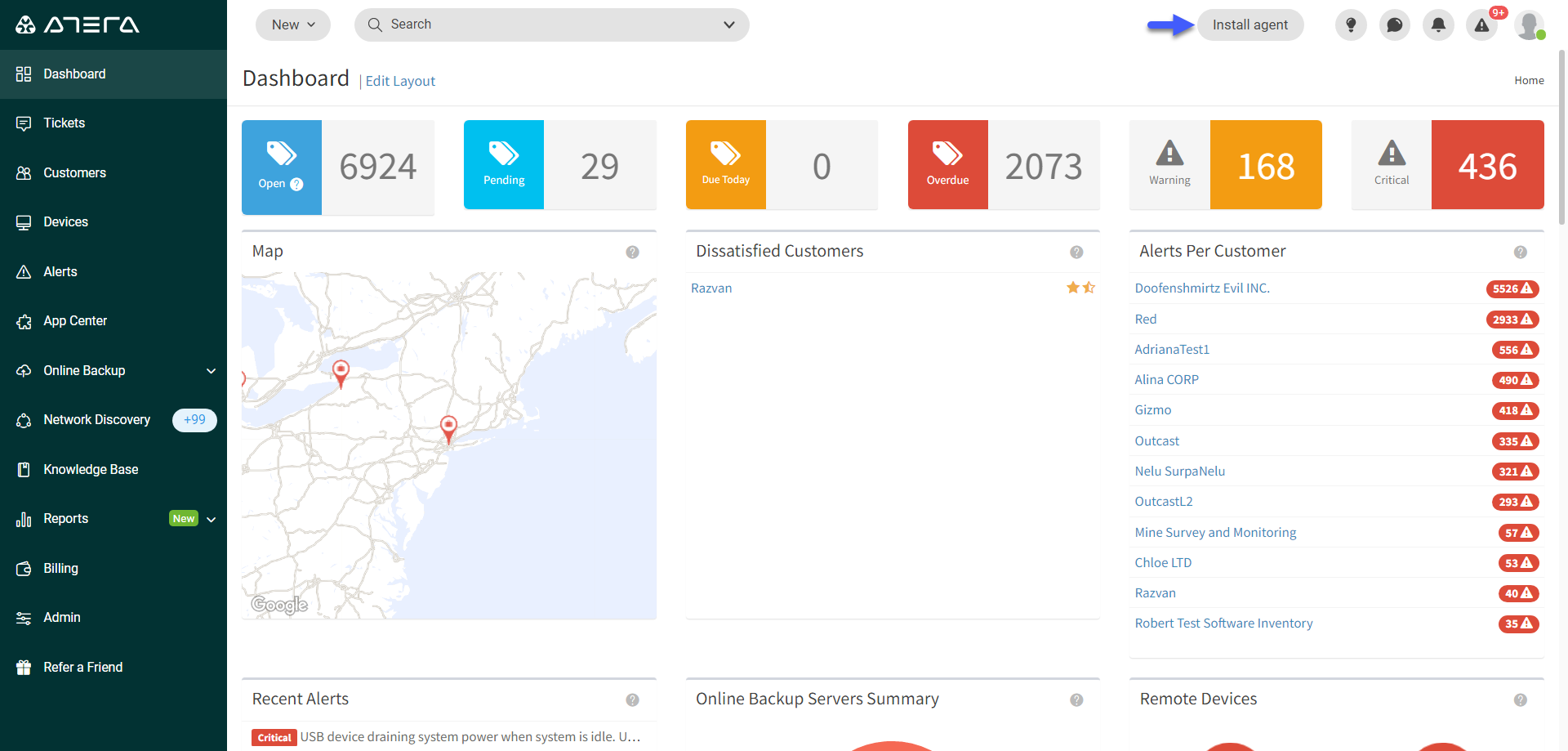The height and width of the screenshot is (751, 1568).
Task: Click the Dissatisfied Customers help icon
Action: pyautogui.click(x=1076, y=253)
